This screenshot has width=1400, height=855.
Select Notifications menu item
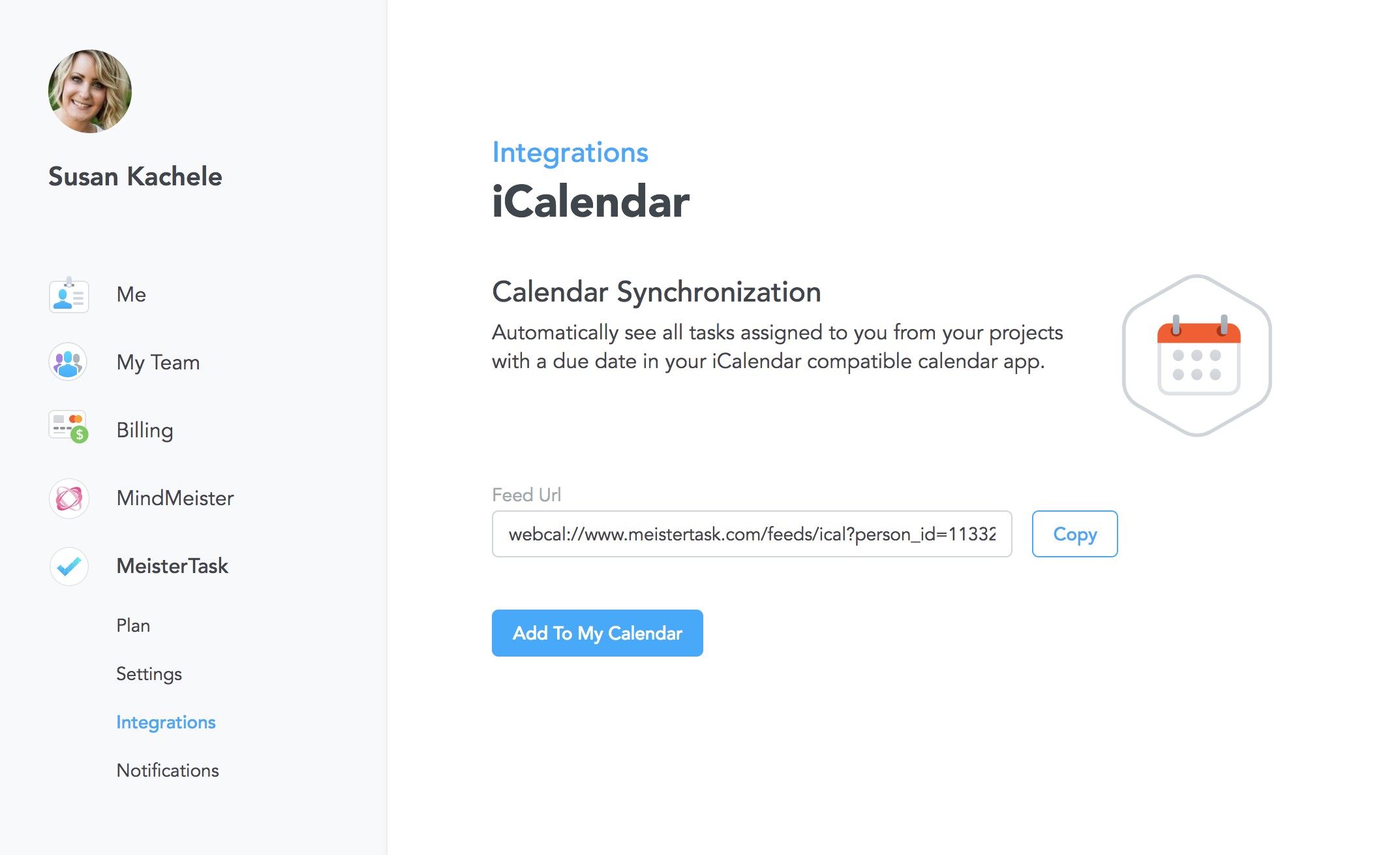tap(167, 769)
